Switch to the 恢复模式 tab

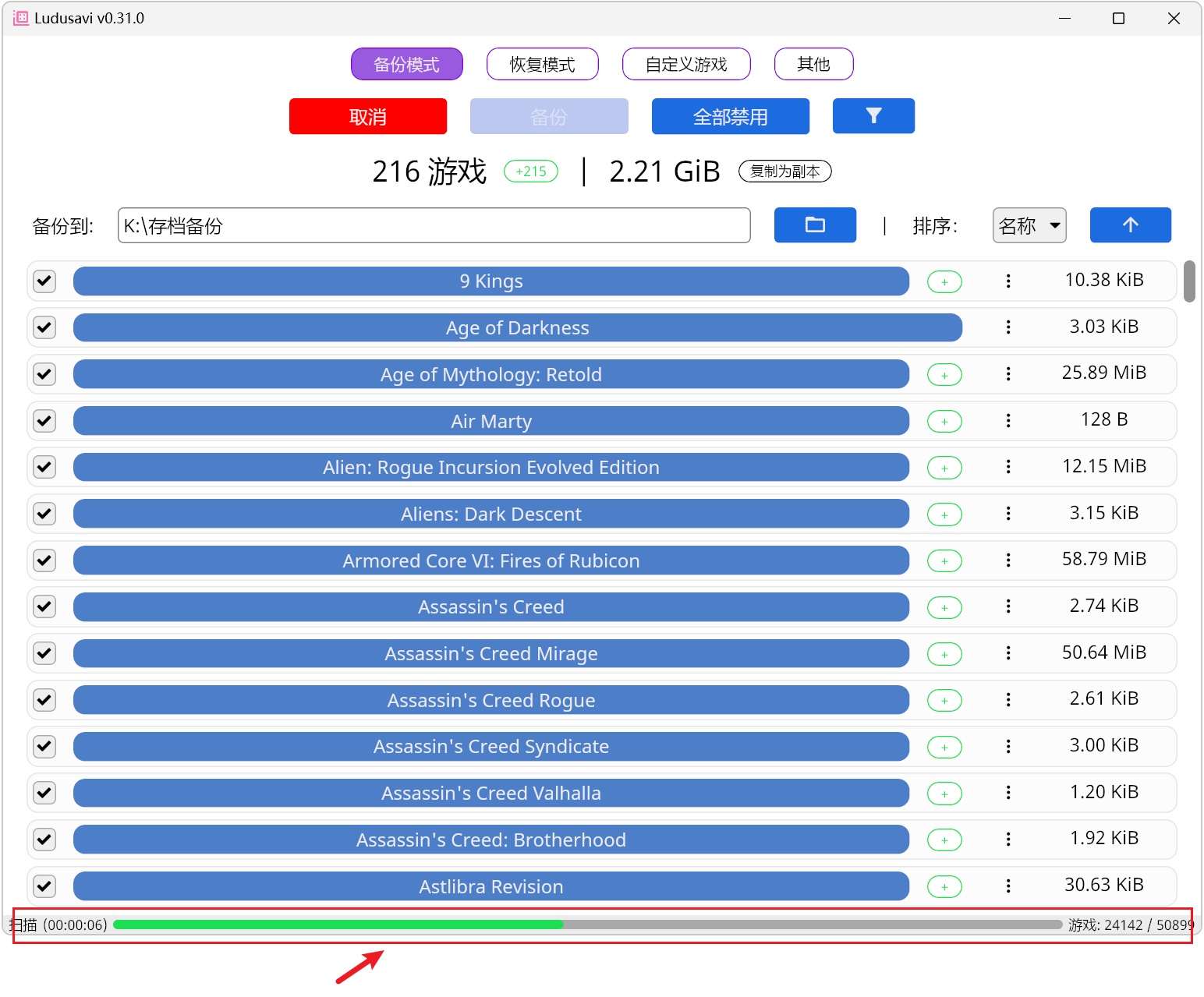(543, 64)
